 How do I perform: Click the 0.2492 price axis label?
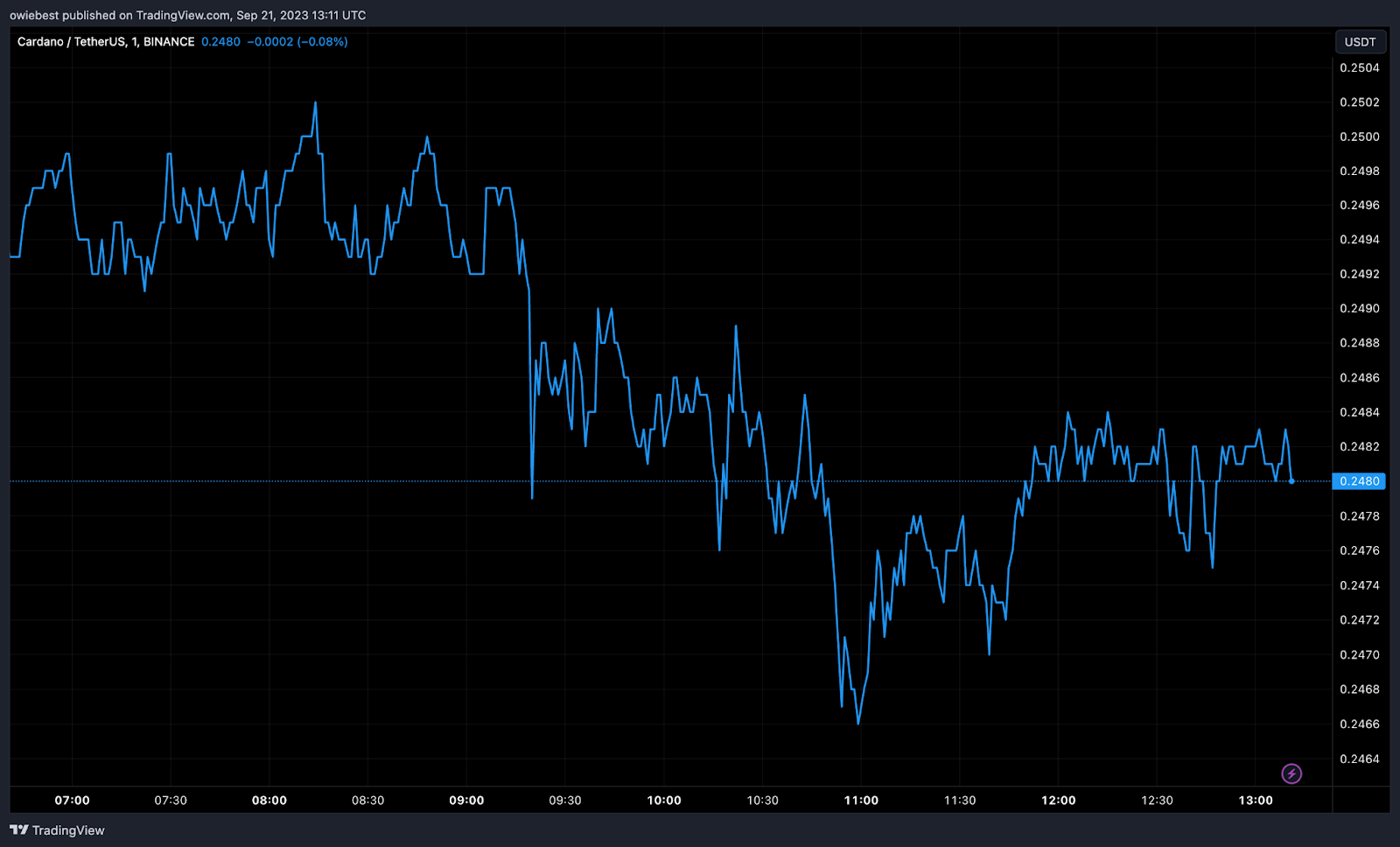click(x=1360, y=274)
